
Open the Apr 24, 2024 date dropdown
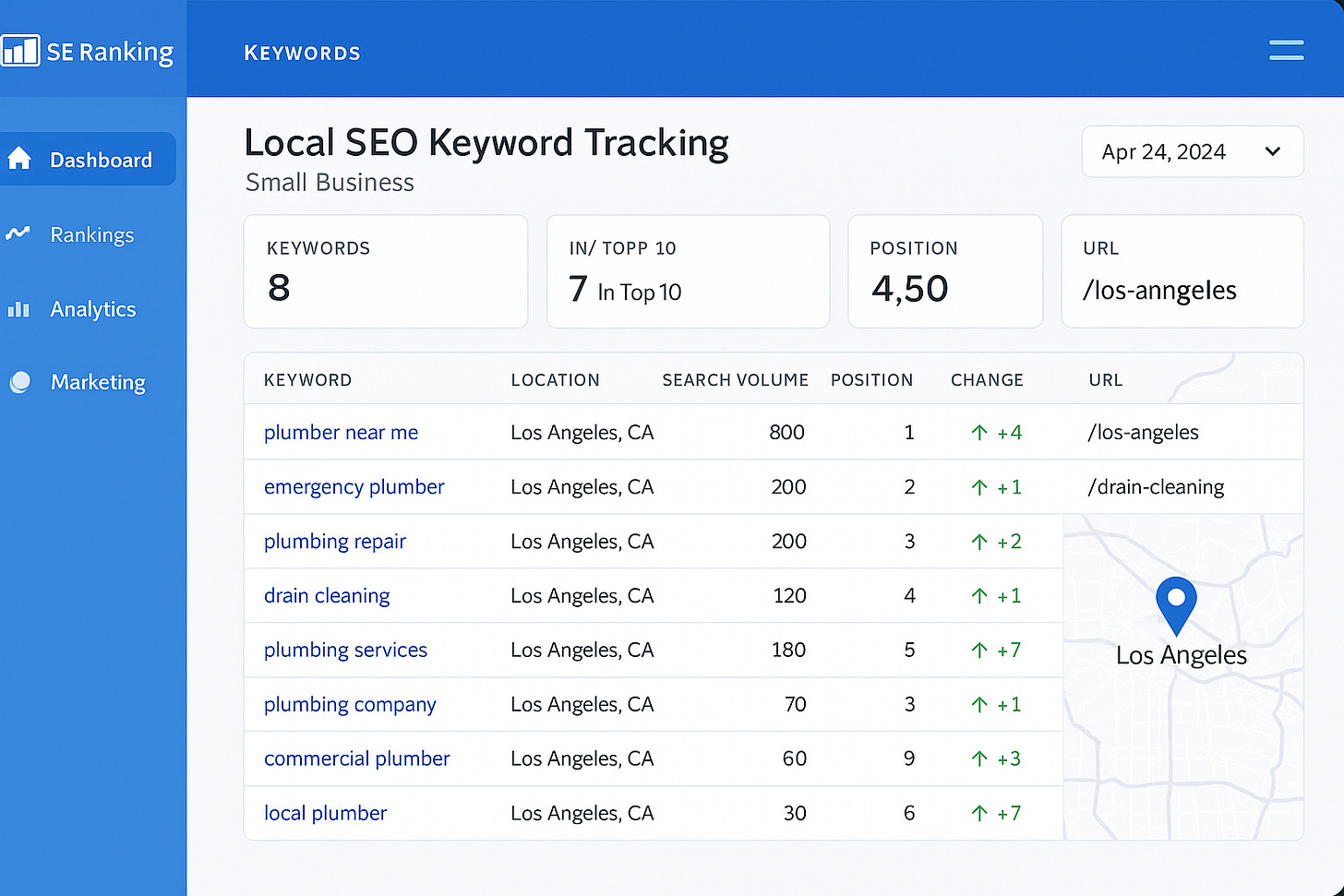click(x=1192, y=151)
